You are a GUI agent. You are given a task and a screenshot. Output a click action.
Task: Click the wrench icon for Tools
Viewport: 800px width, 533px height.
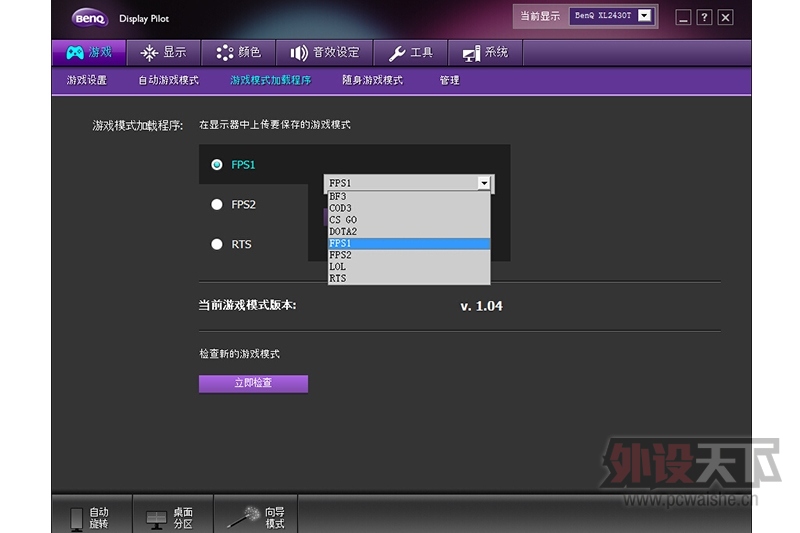397,53
